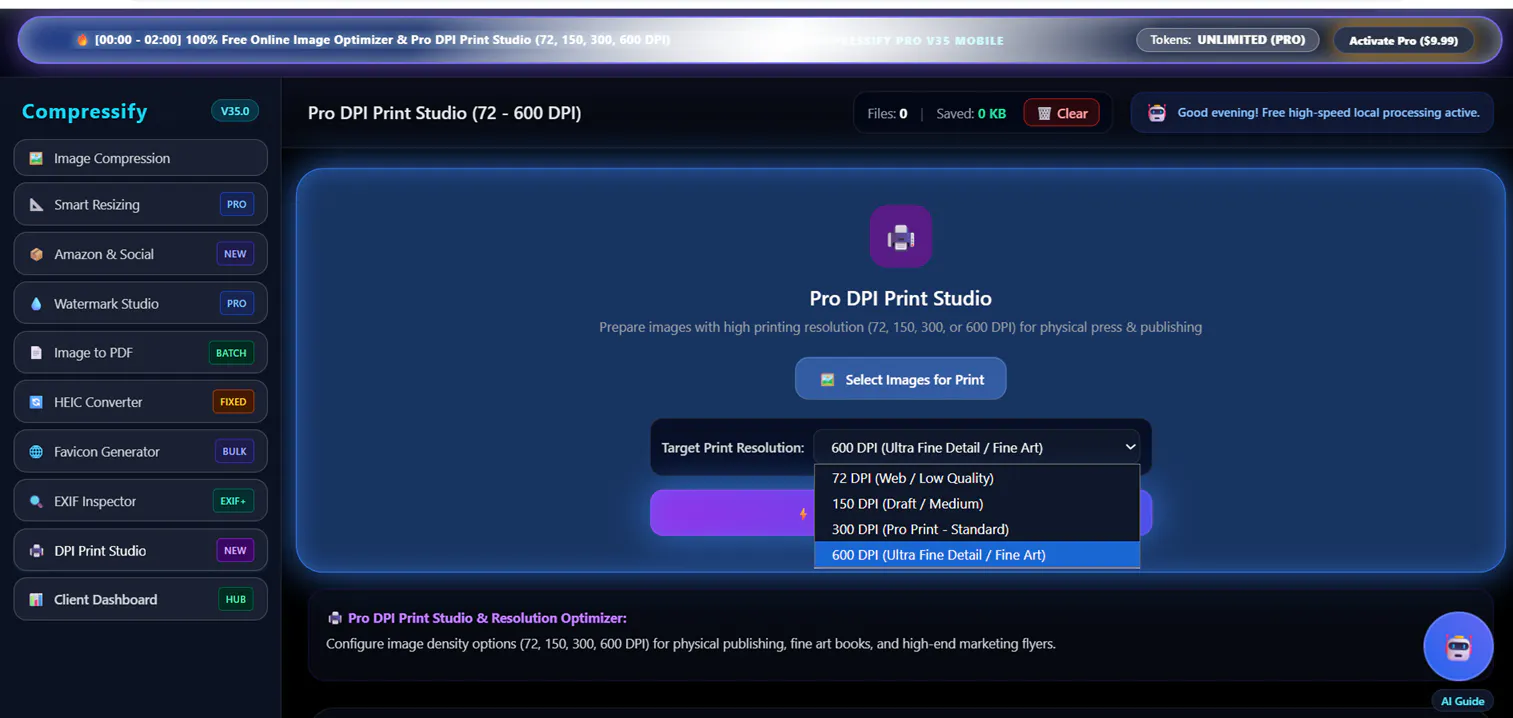
Task: Click the NEW badge on Amazon & Social
Action: pos(235,254)
